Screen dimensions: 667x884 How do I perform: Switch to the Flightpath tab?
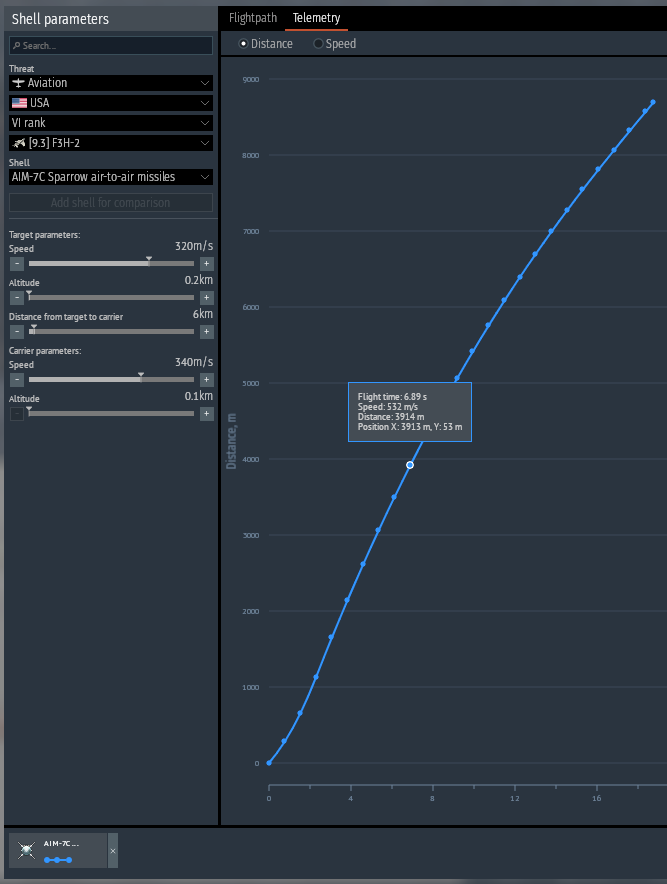[253, 18]
